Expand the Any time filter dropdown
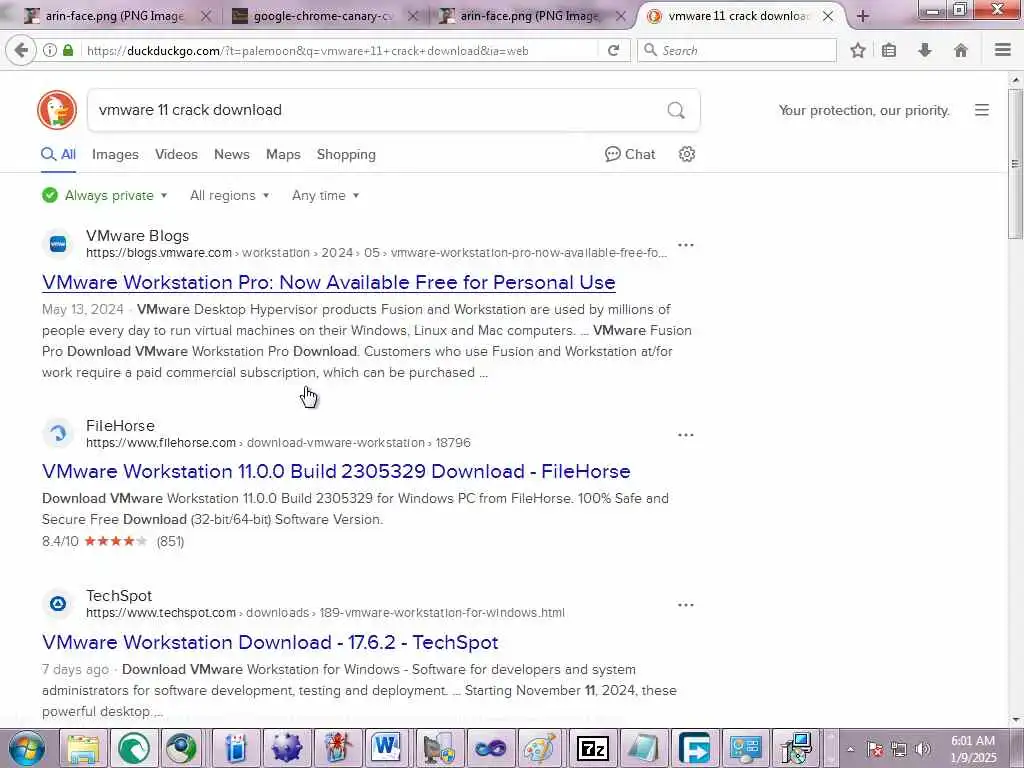1024x768 pixels. [325, 195]
